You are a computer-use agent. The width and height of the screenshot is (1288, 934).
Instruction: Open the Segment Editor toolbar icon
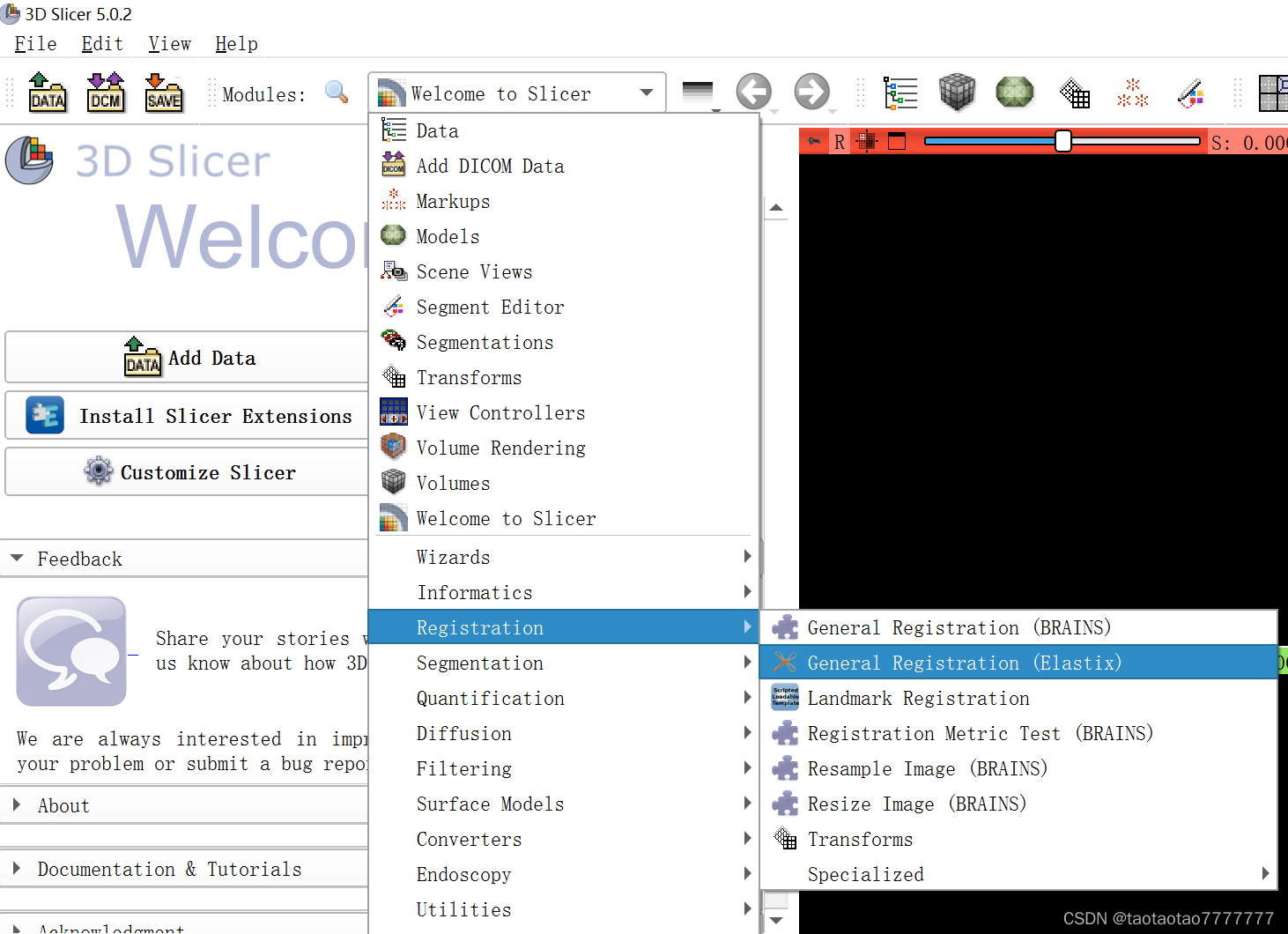click(1191, 93)
